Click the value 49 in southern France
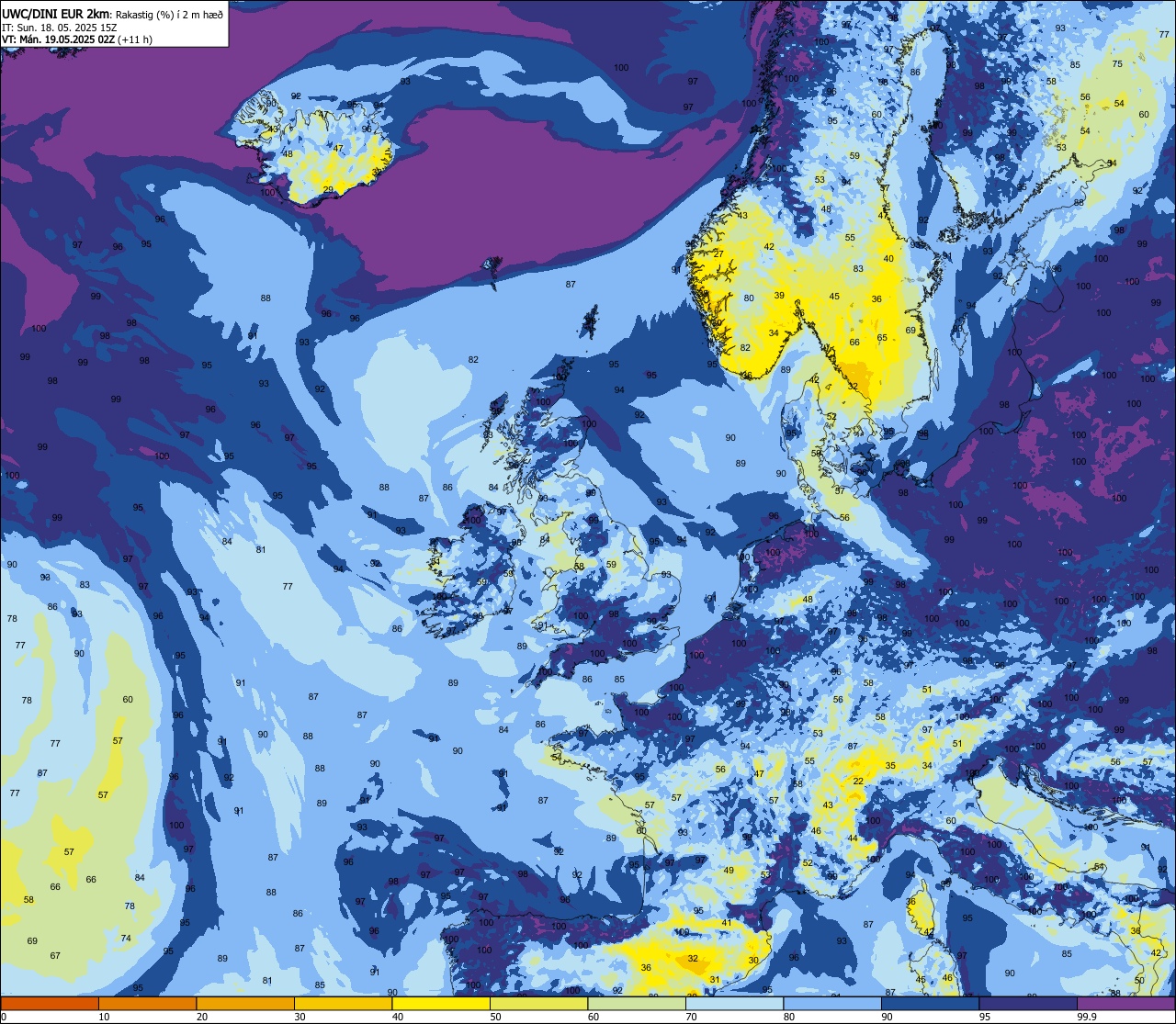The image size is (1176, 1024). point(729,871)
